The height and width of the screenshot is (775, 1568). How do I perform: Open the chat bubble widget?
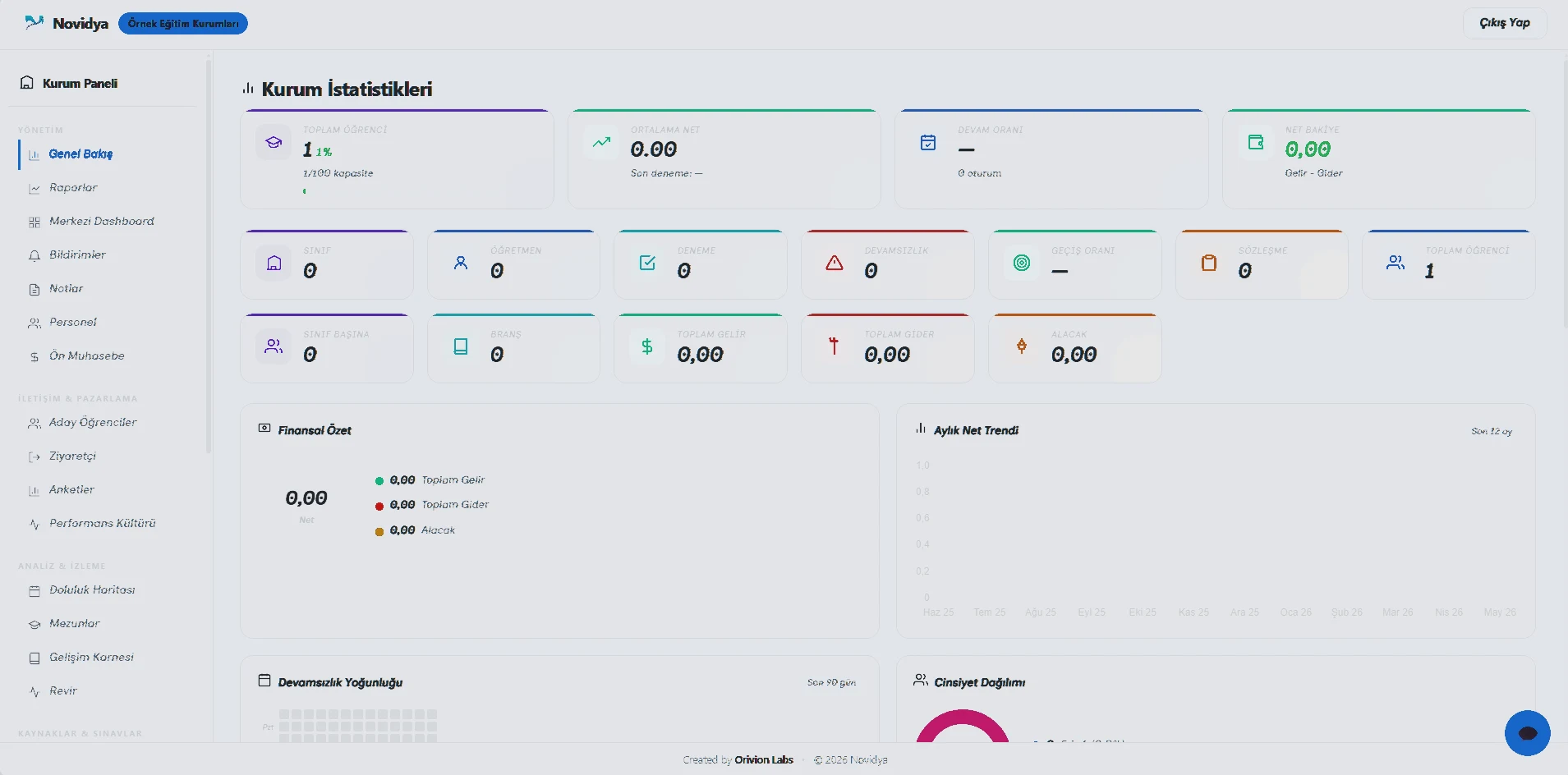(x=1528, y=733)
